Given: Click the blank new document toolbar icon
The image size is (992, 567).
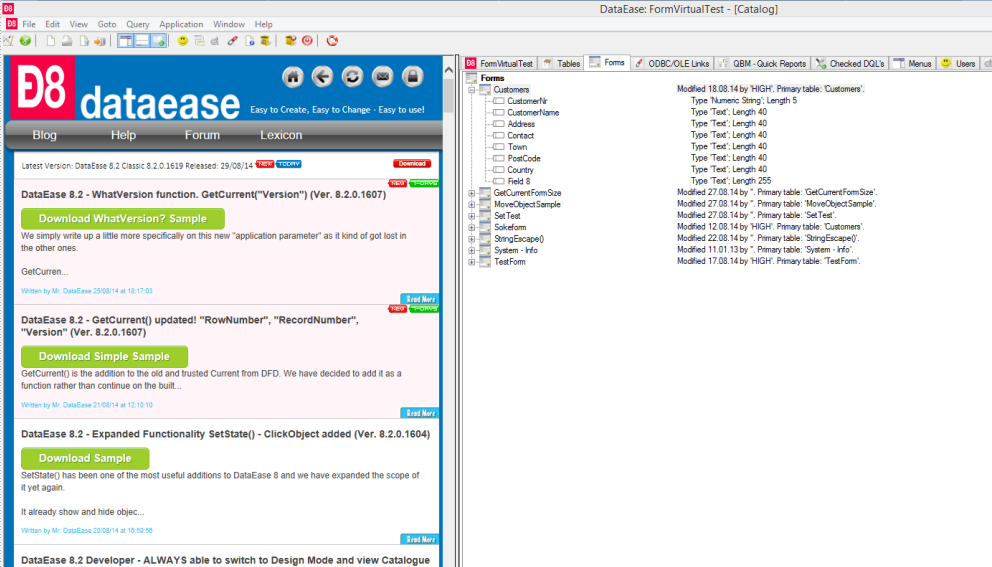Looking at the screenshot, I should (x=51, y=40).
